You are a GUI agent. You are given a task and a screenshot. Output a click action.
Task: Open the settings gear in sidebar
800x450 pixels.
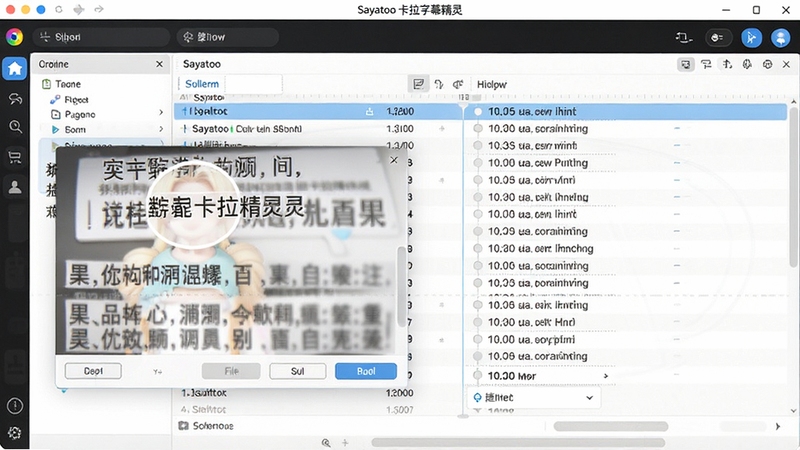point(15,433)
